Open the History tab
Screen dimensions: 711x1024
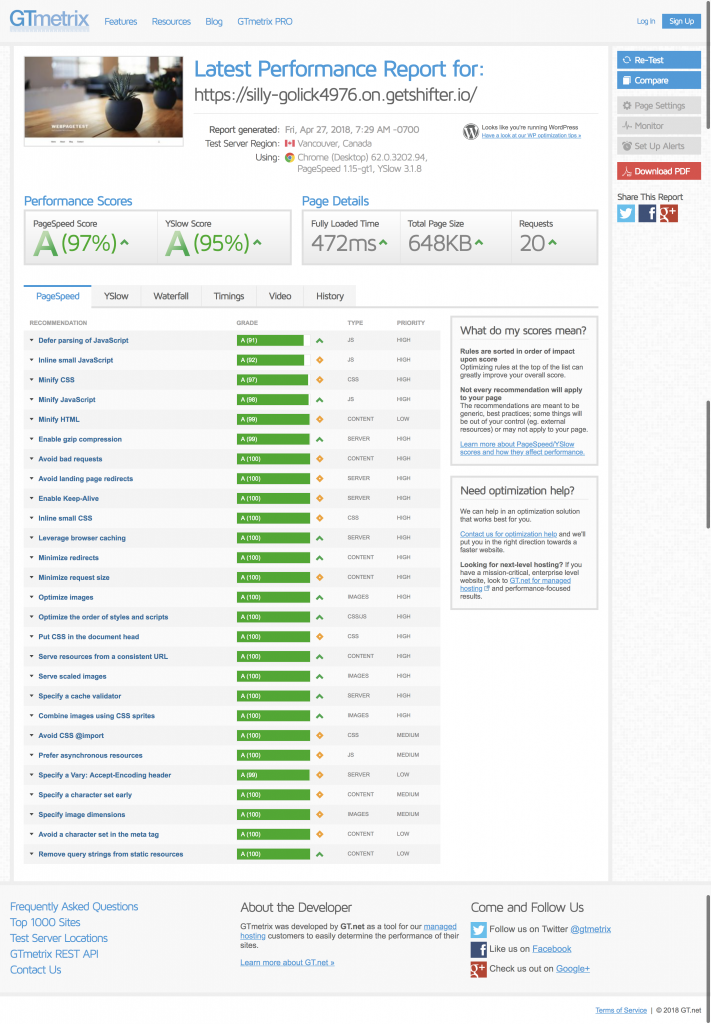pyautogui.click(x=330, y=296)
